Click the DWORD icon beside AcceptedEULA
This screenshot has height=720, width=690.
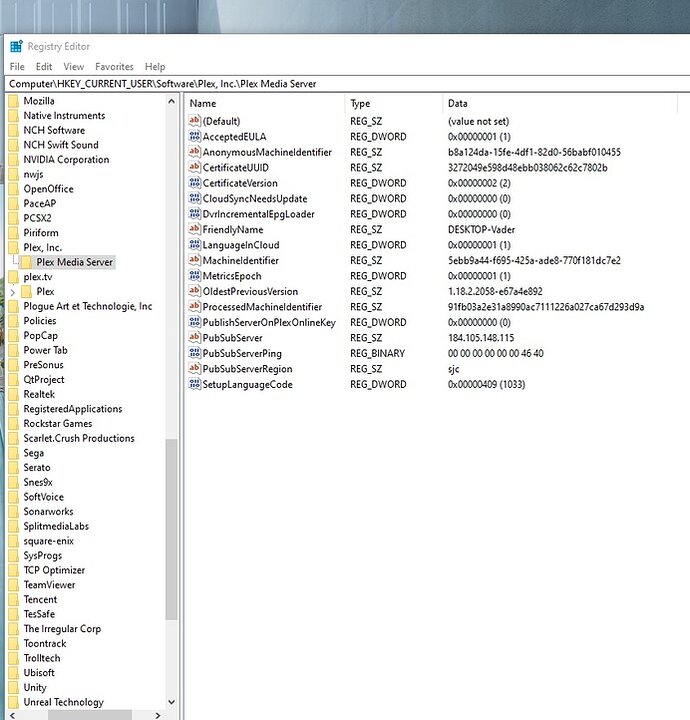[x=195, y=136]
